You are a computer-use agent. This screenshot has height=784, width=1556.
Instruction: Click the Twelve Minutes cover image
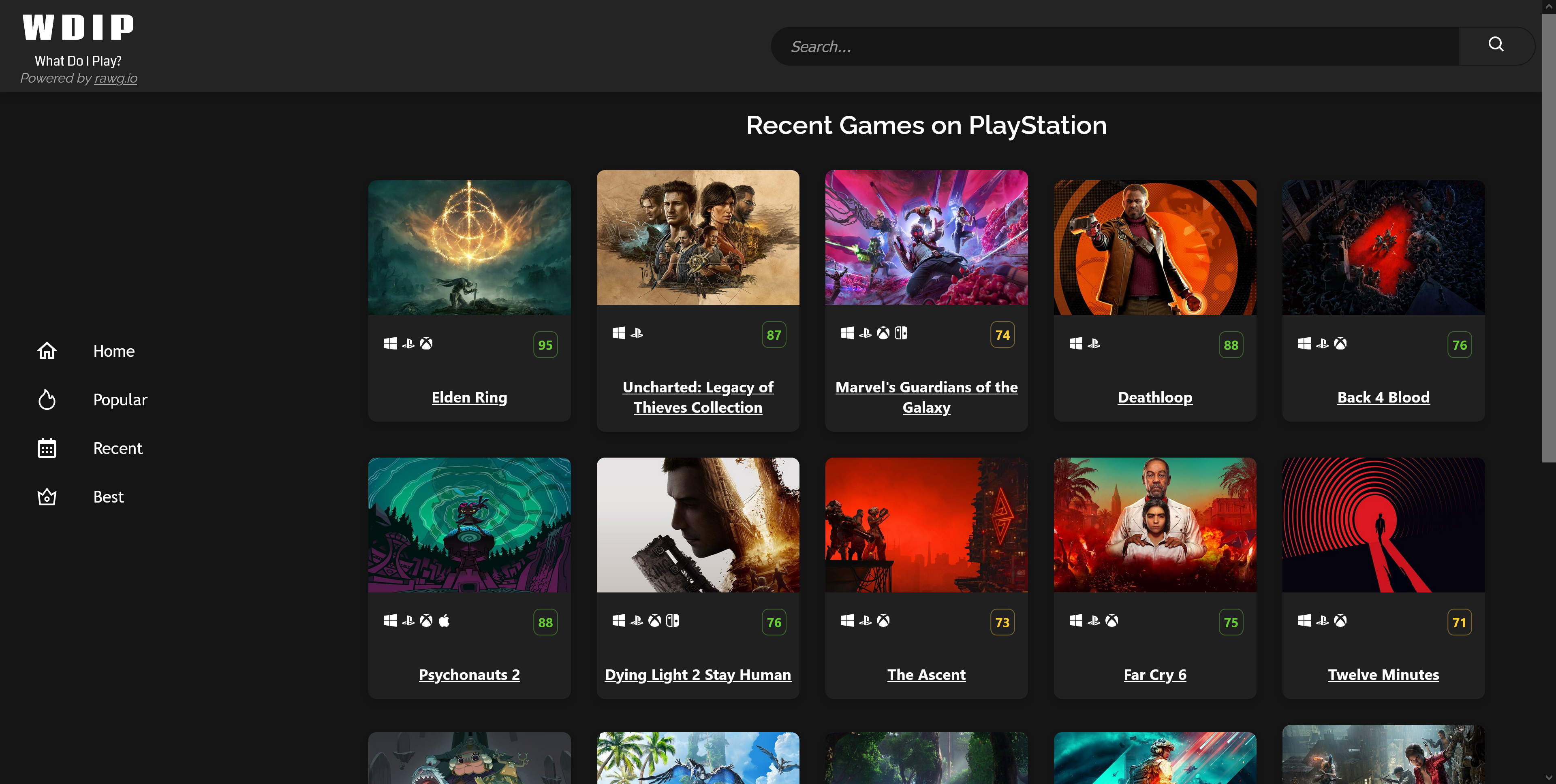1383,524
